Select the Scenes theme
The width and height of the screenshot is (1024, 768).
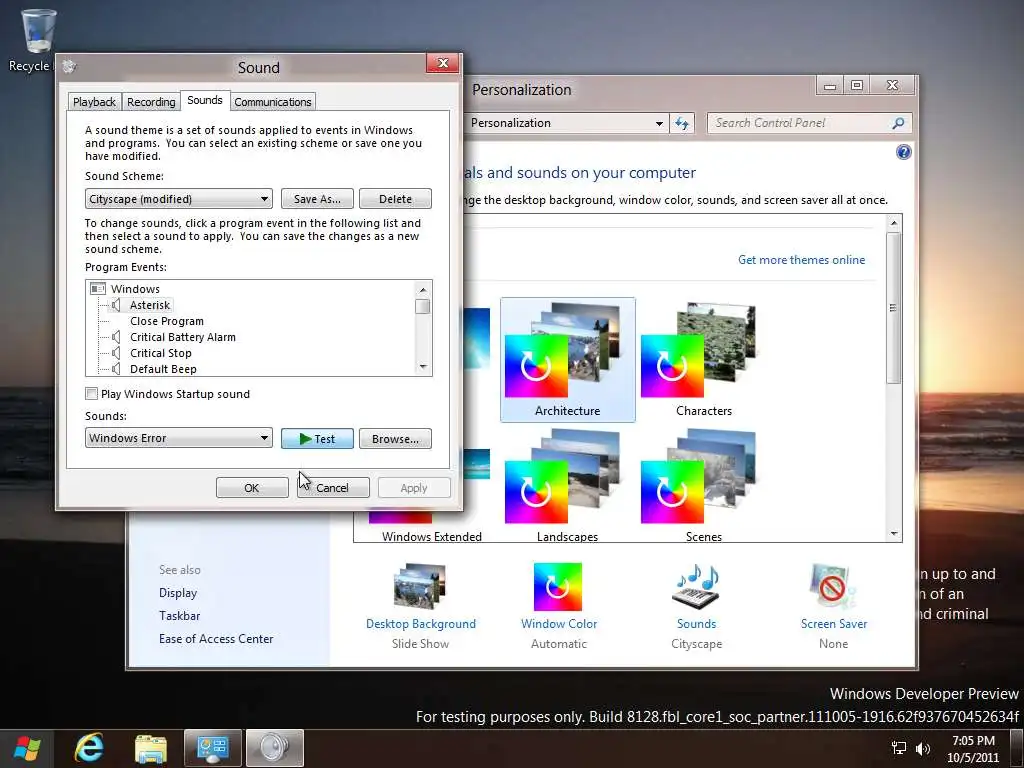tap(703, 485)
